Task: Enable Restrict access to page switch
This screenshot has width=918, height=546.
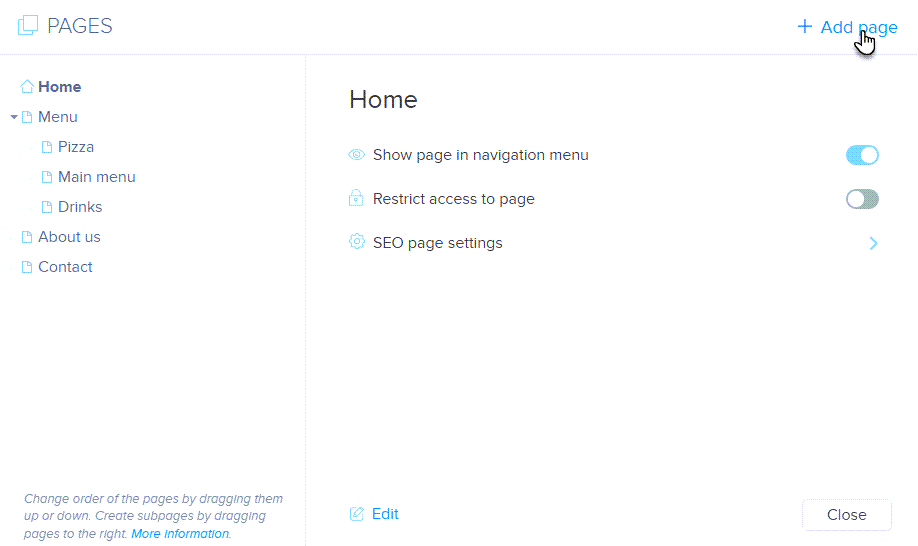Action: [x=861, y=199]
